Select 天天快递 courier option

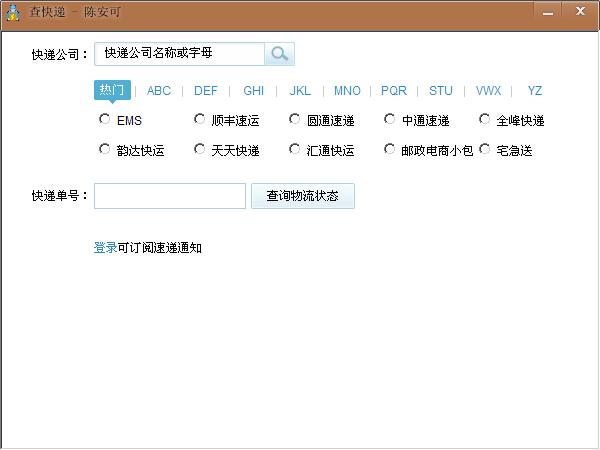coord(199,149)
